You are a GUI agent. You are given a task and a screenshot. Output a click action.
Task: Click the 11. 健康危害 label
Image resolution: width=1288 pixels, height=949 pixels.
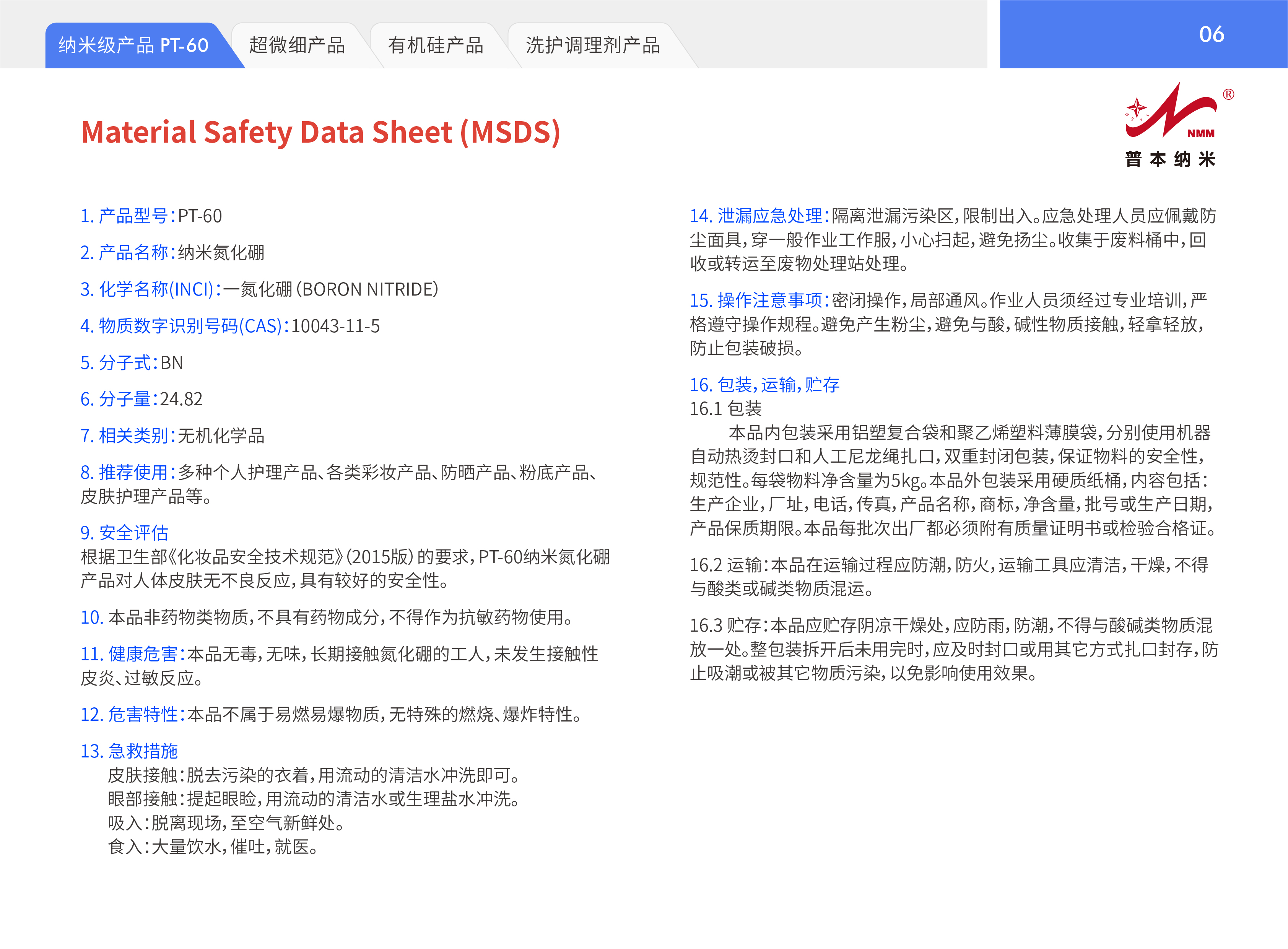[132, 654]
